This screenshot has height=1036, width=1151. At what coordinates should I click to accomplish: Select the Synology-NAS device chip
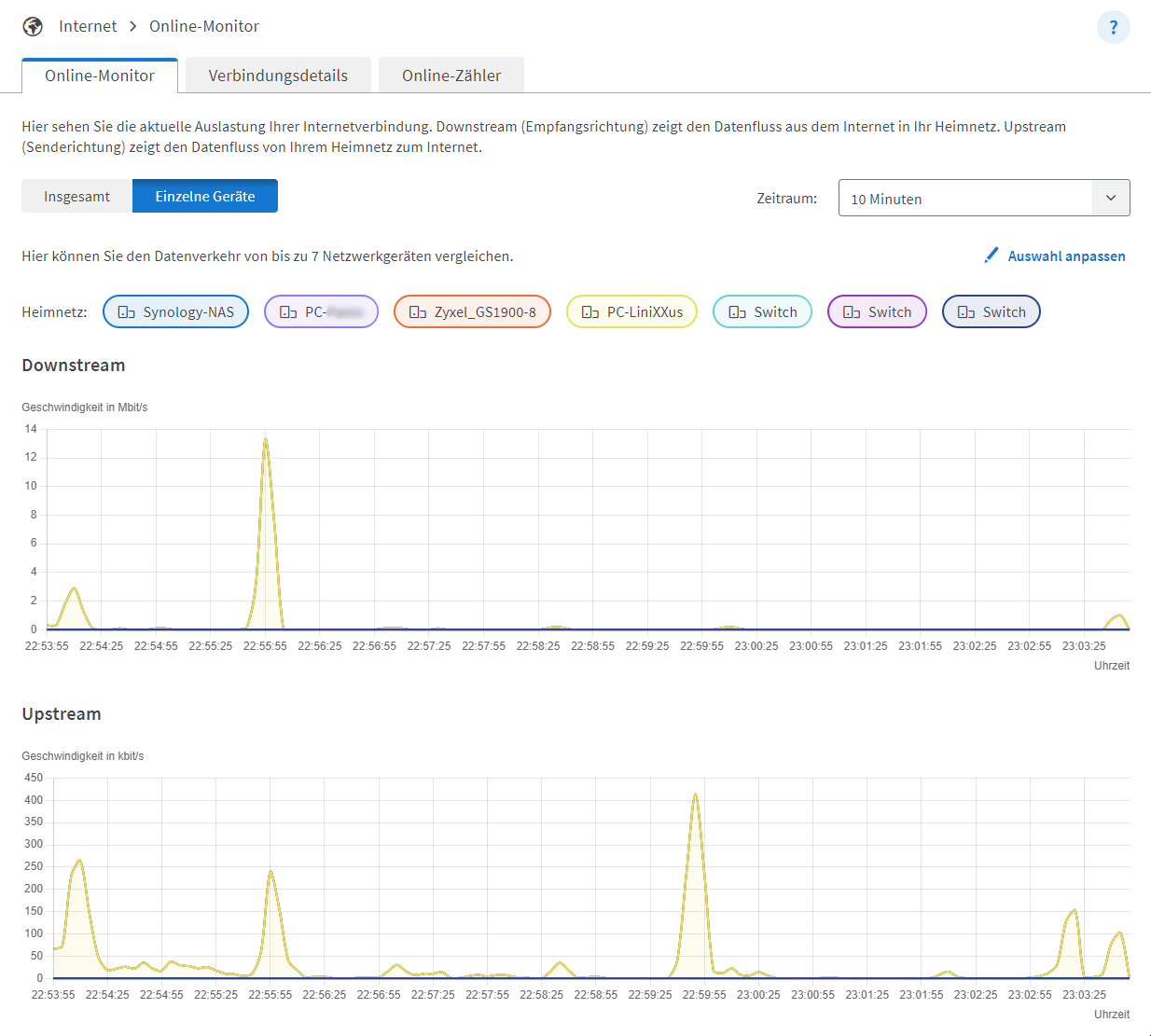click(175, 311)
